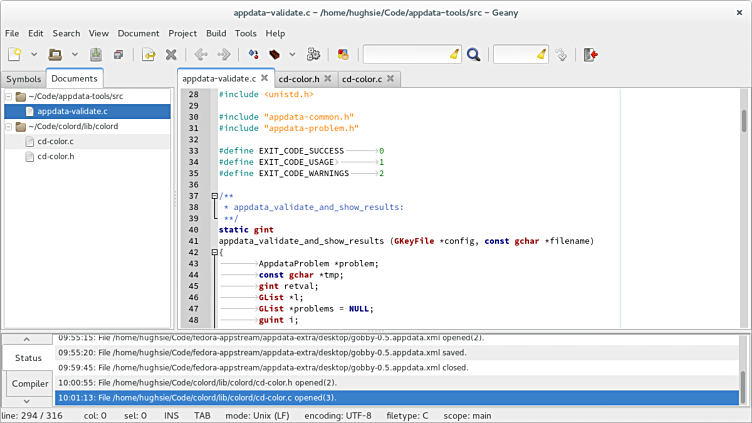Open the Build toolbar dropdown arrow
The image size is (752, 423).
point(292,54)
